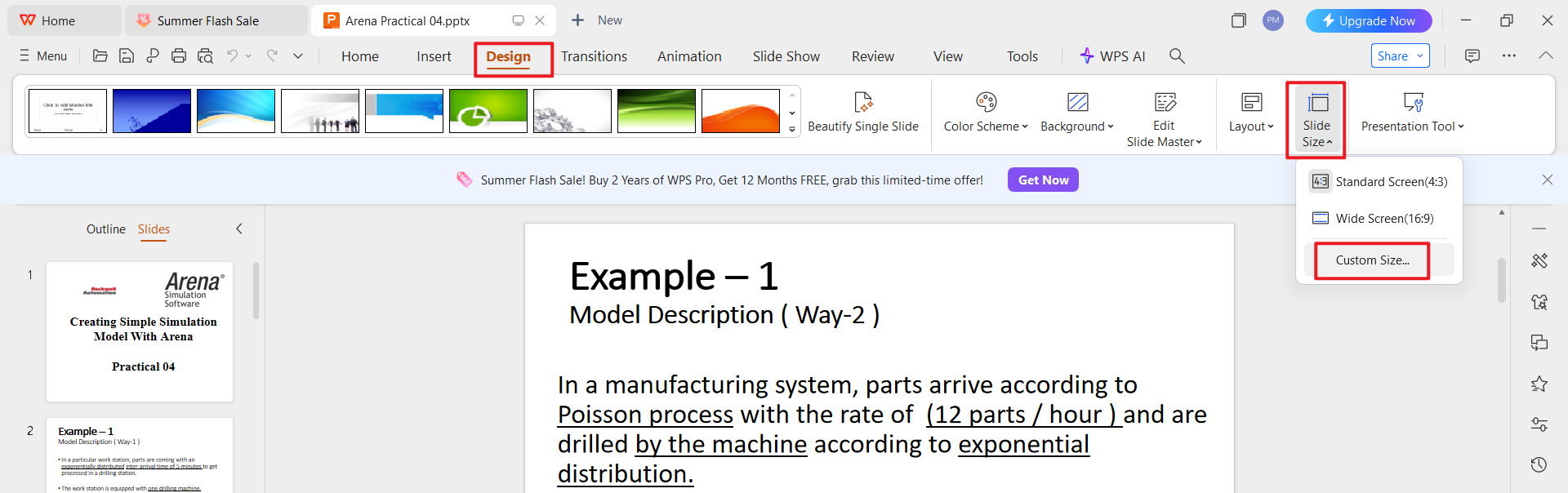The height and width of the screenshot is (493, 1568).
Task: Expand the Layout dropdown
Action: pos(1251,127)
